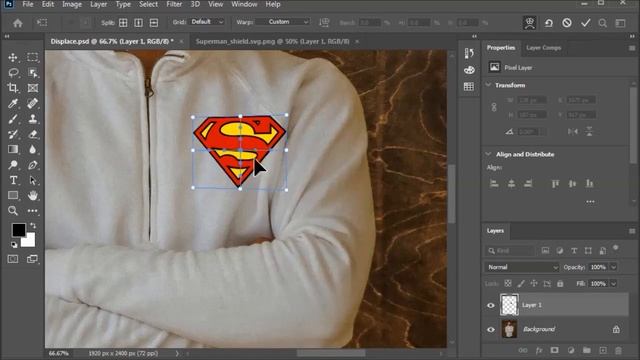Delete layer with trash icon
The image size is (640, 360).
[618, 350]
